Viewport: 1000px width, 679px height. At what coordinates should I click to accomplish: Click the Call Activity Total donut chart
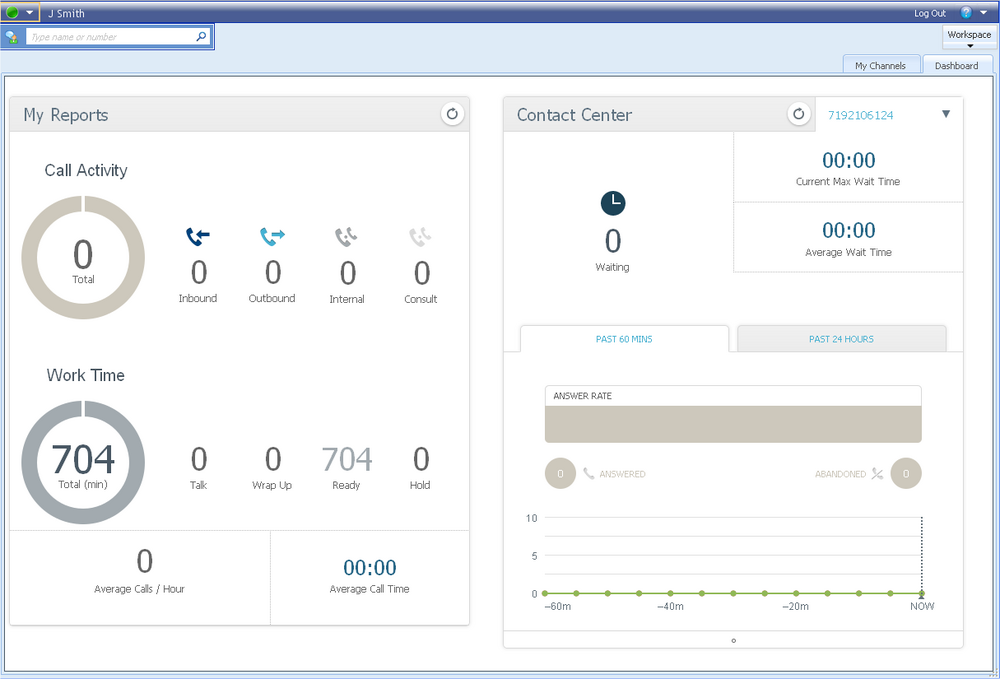tap(83, 258)
